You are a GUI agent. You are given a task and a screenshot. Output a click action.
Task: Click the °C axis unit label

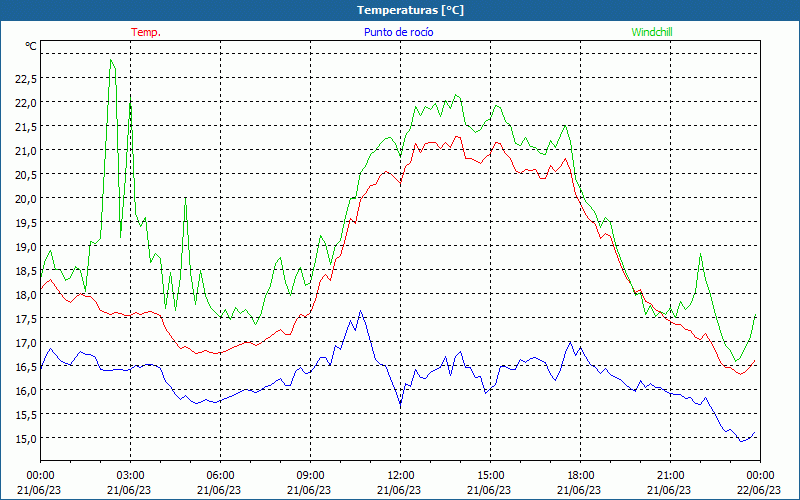tap(31, 46)
